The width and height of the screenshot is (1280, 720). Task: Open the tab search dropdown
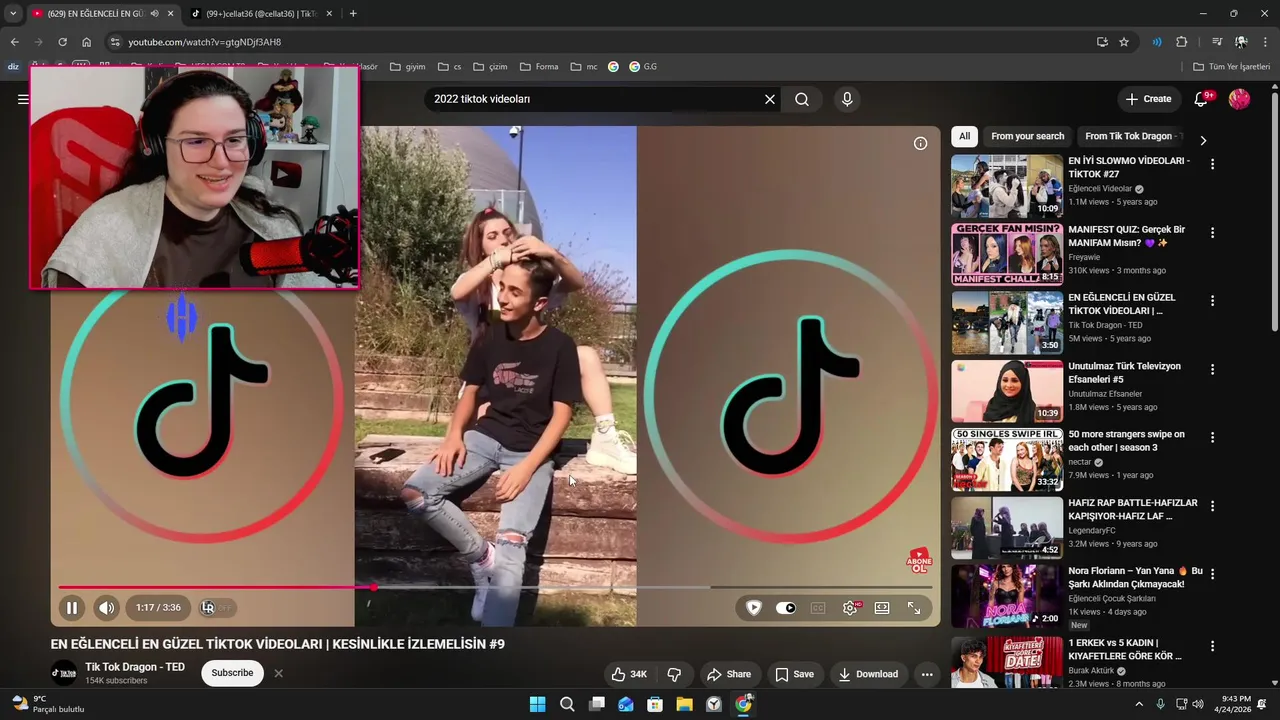point(13,14)
